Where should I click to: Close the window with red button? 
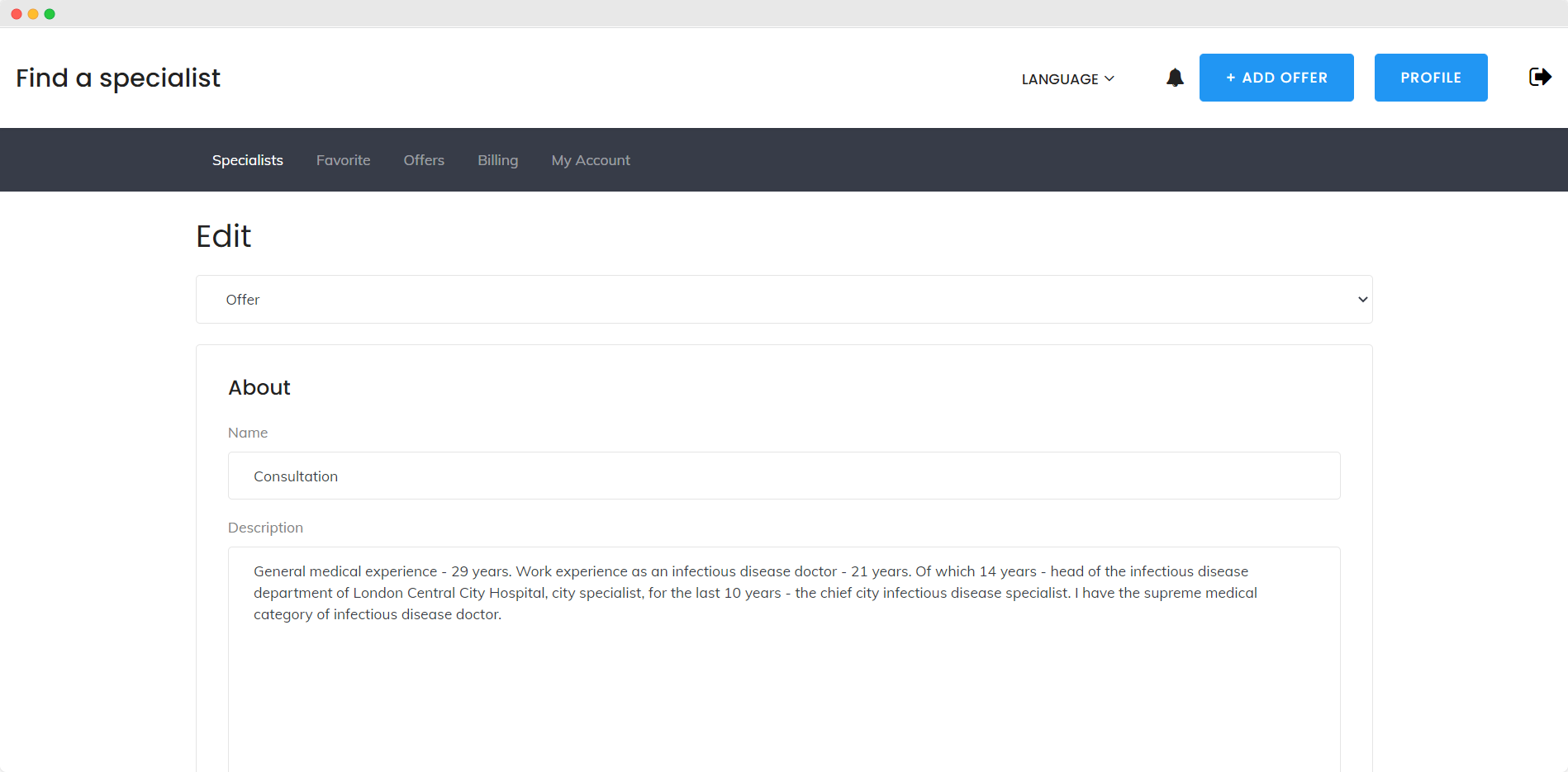(17, 14)
